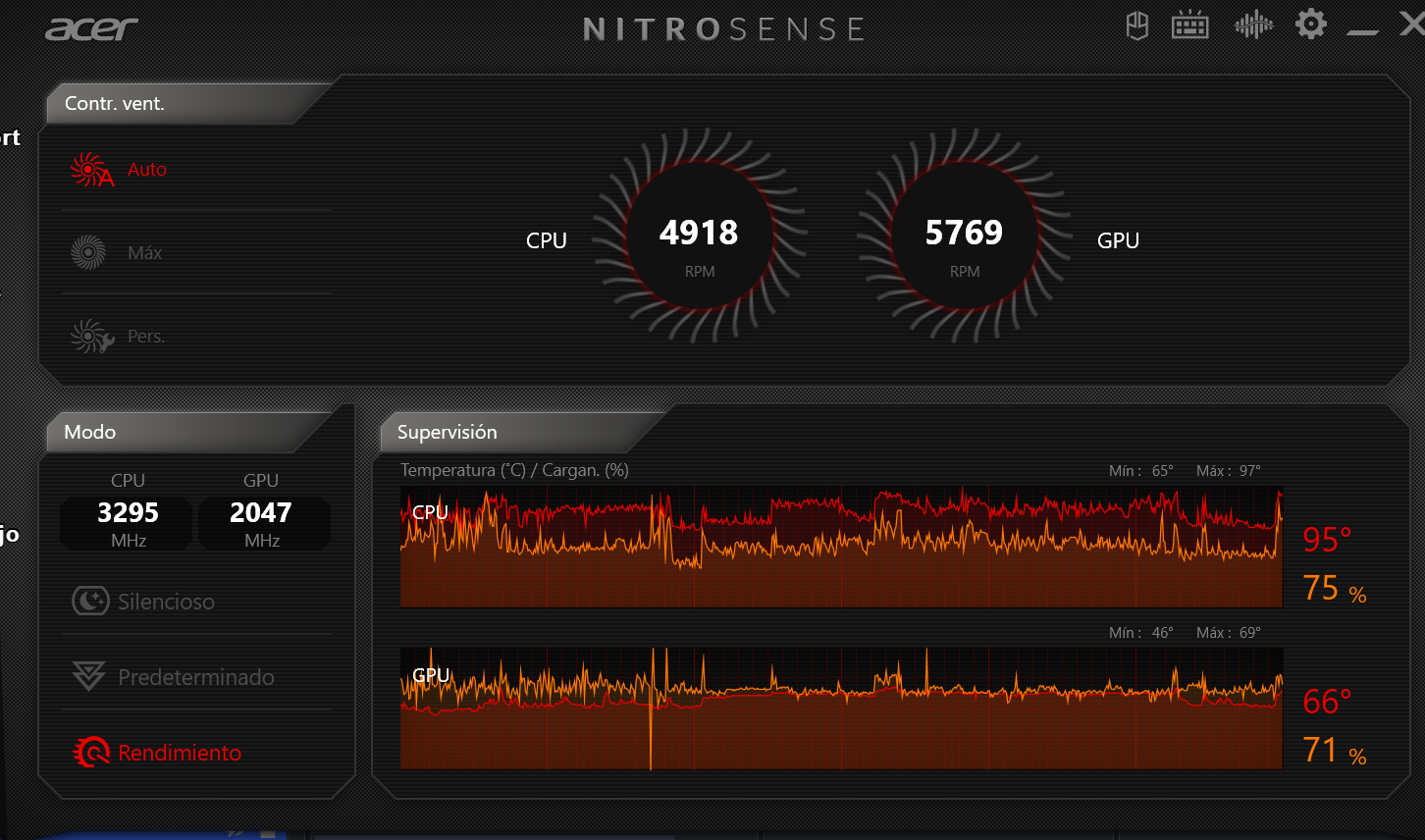1425x840 pixels.
Task: Click the Acer logo
Action: tap(91, 28)
